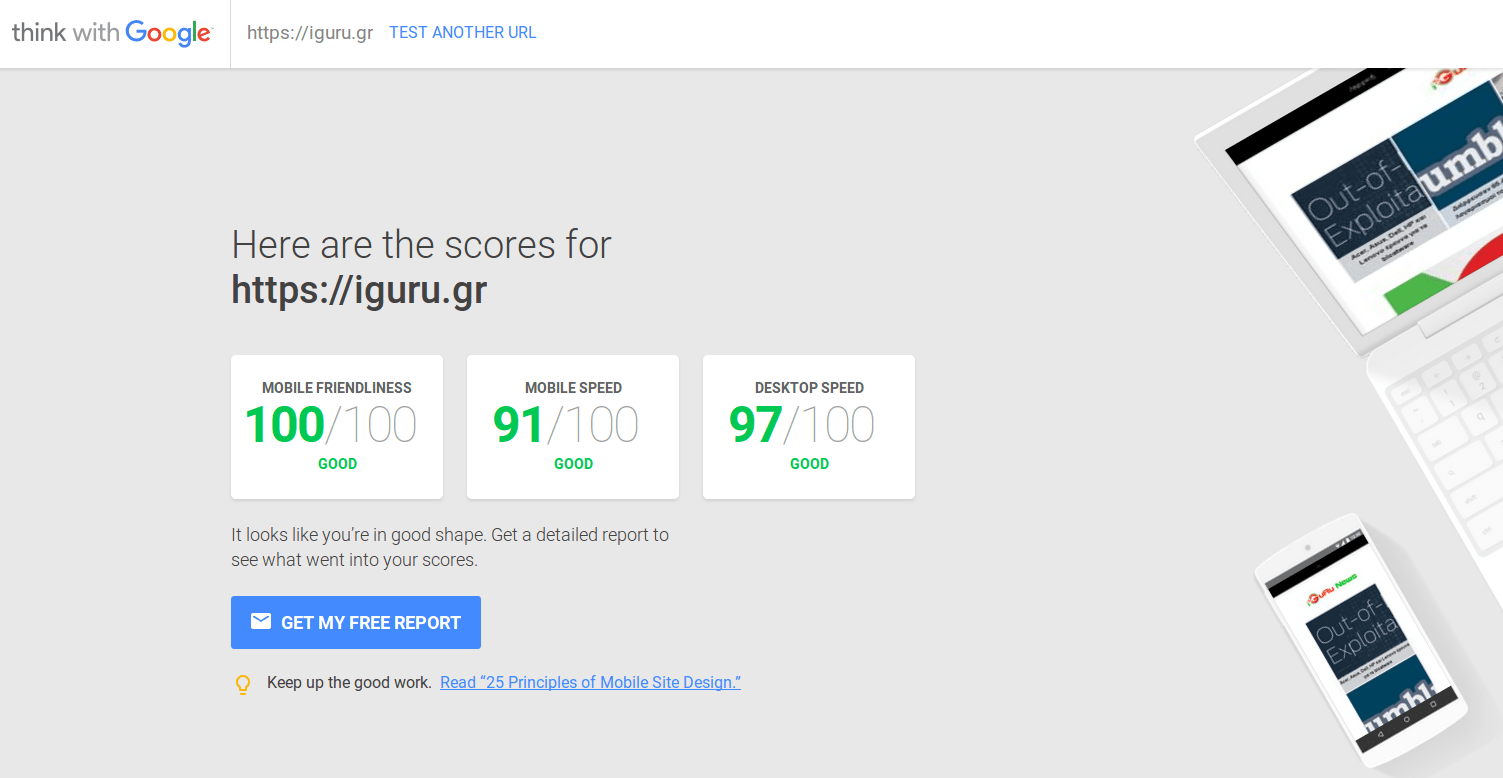This screenshot has width=1503, height=778.
Task: Select the Desktop Speed score card title
Action: pos(809,388)
